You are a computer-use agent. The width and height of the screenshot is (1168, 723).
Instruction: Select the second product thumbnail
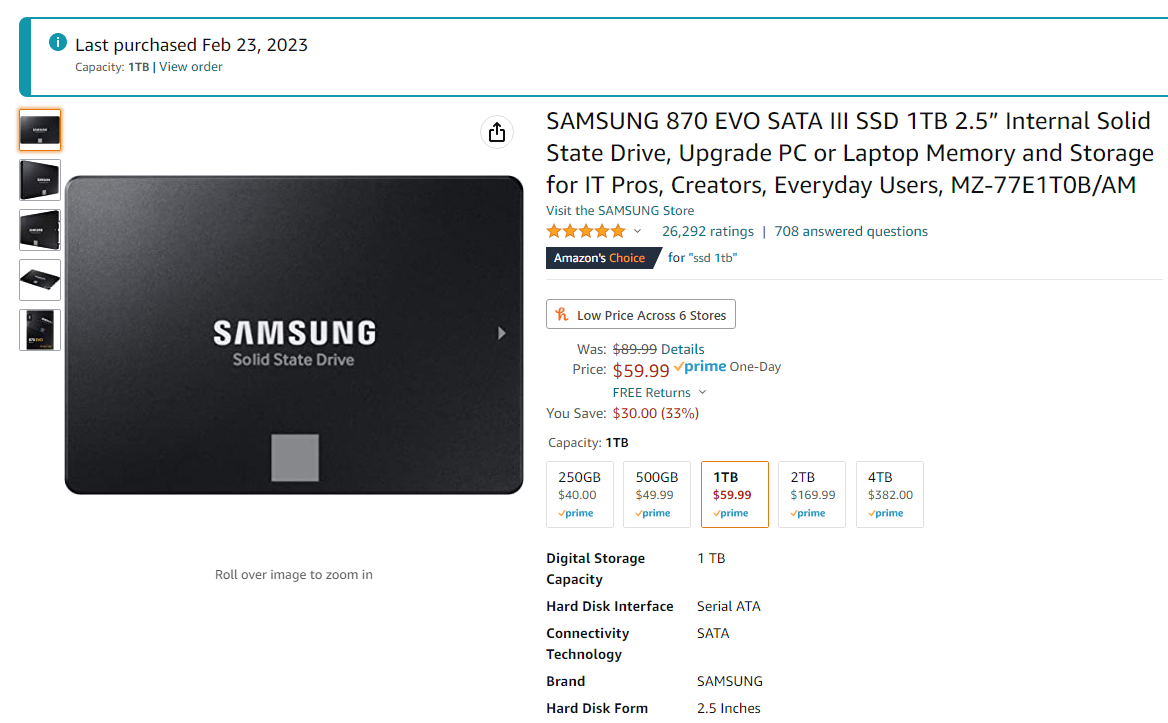pos(40,180)
